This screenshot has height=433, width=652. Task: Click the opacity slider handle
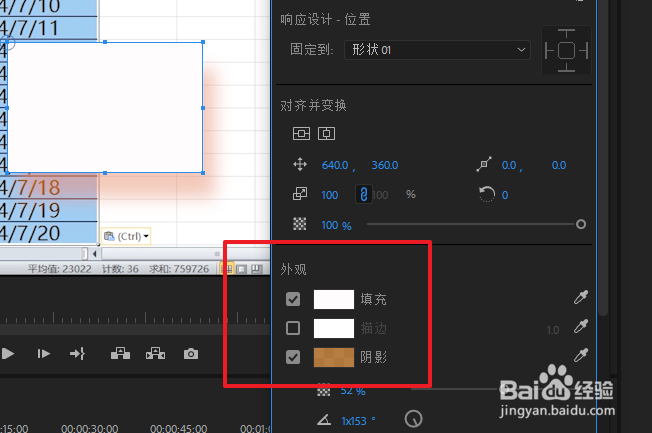(581, 225)
